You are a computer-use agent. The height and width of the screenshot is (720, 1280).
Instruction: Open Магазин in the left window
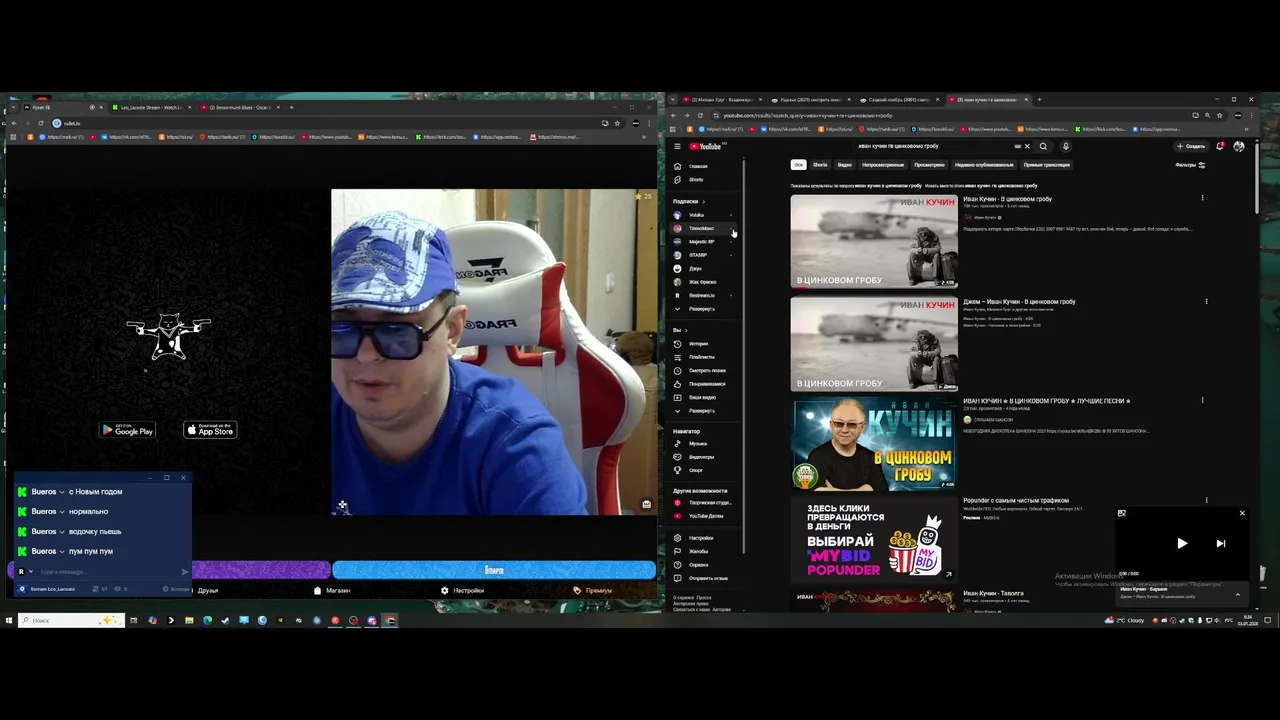click(332, 590)
